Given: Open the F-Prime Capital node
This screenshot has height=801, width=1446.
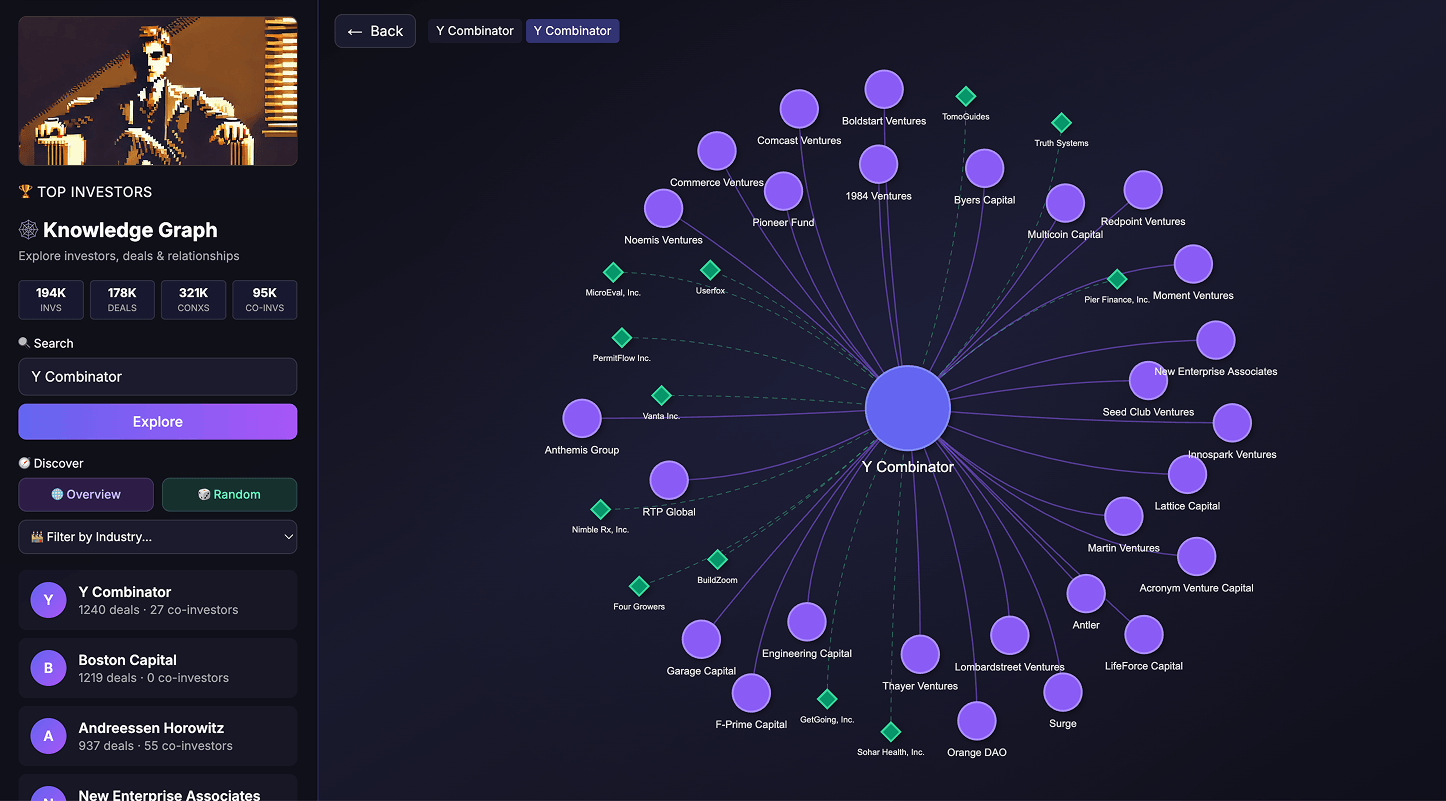Looking at the screenshot, I should (751, 693).
